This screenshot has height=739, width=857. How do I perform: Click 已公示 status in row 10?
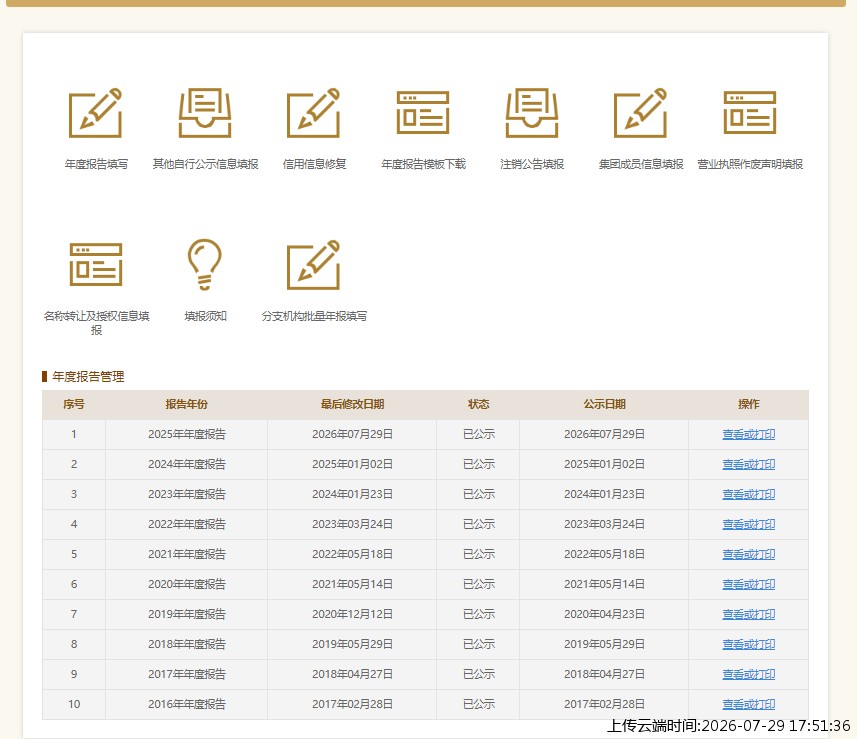pos(478,705)
